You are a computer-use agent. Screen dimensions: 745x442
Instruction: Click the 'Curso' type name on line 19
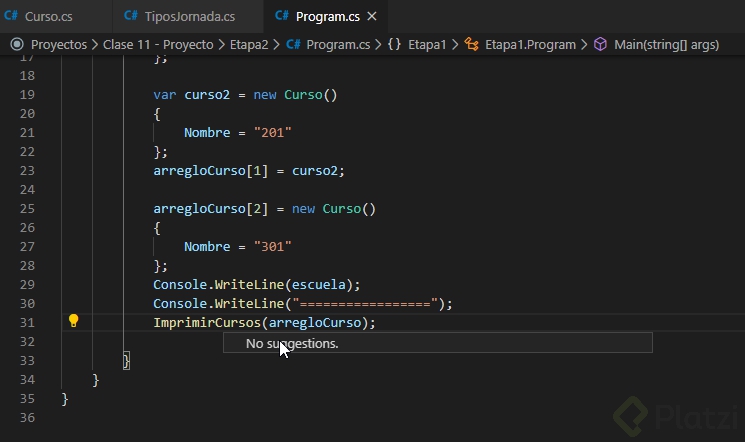[x=303, y=95]
